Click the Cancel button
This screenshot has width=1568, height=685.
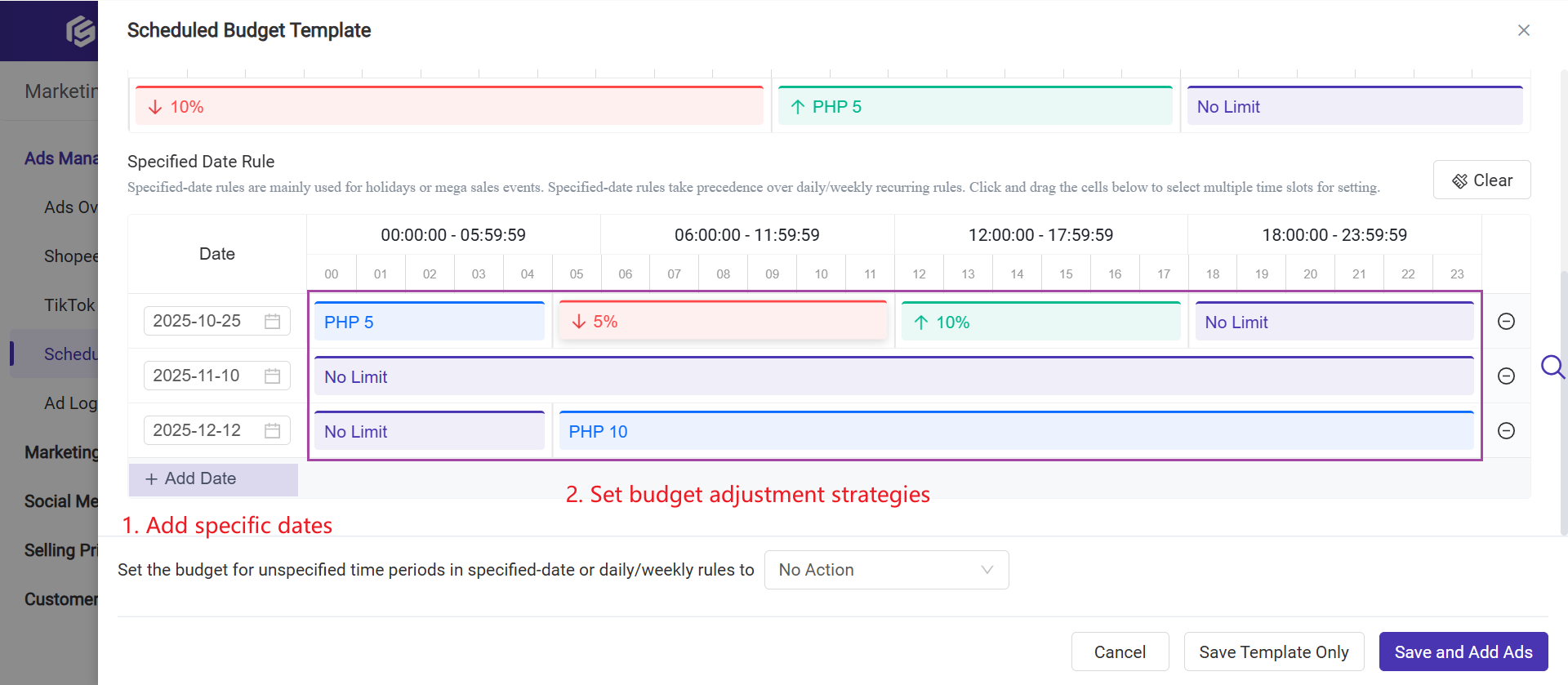pos(1120,652)
